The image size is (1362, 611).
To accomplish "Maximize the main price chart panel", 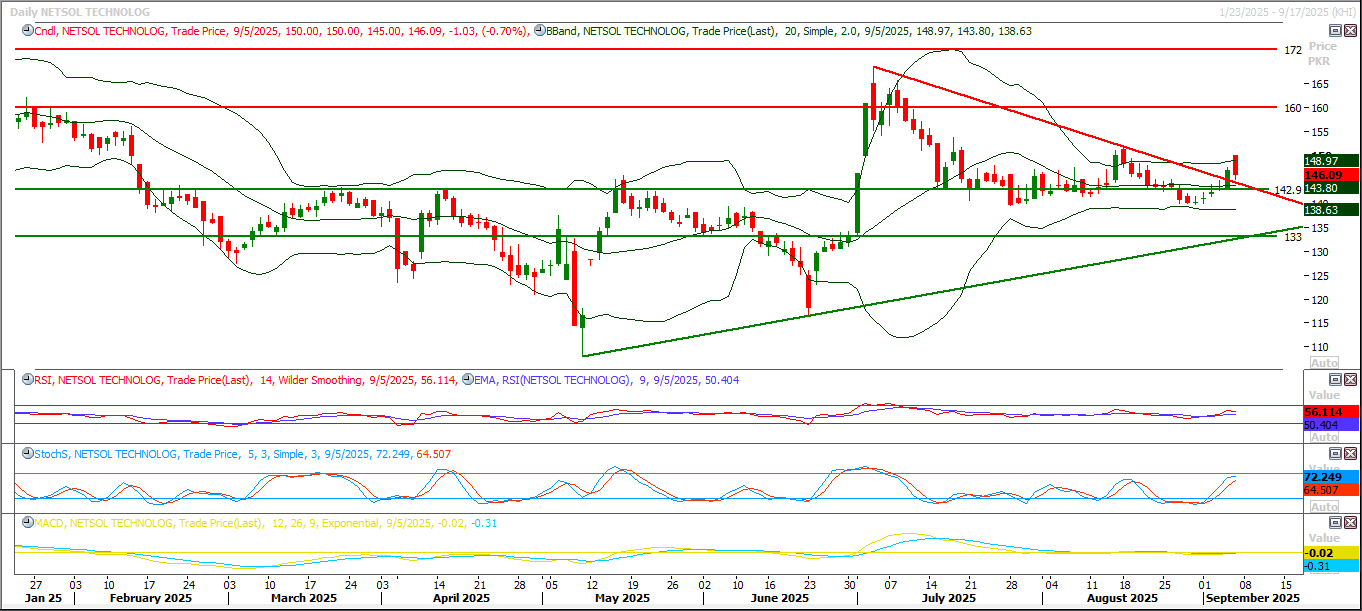I will click(1334, 32).
